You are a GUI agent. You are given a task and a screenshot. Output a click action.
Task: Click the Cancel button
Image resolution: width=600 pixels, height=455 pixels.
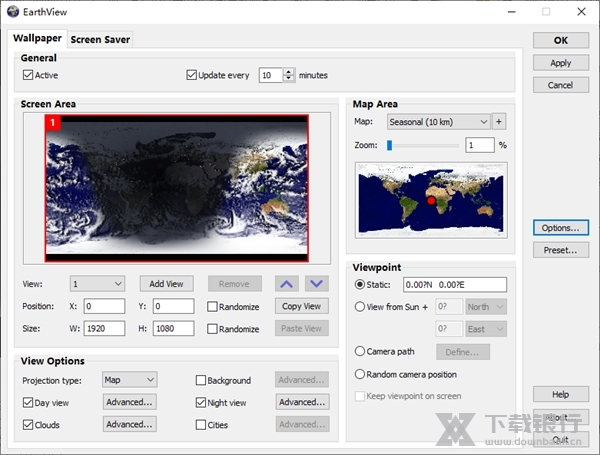(x=561, y=85)
